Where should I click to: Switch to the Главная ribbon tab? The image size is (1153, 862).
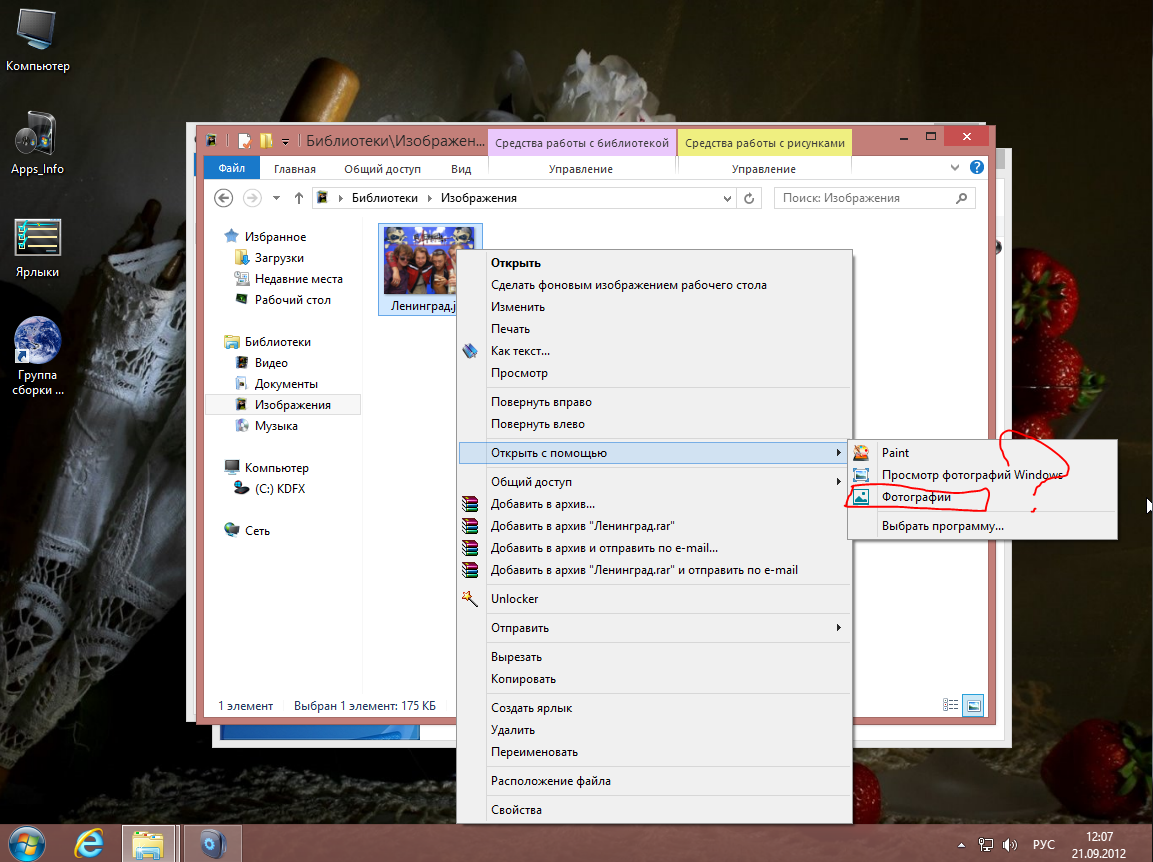[295, 169]
